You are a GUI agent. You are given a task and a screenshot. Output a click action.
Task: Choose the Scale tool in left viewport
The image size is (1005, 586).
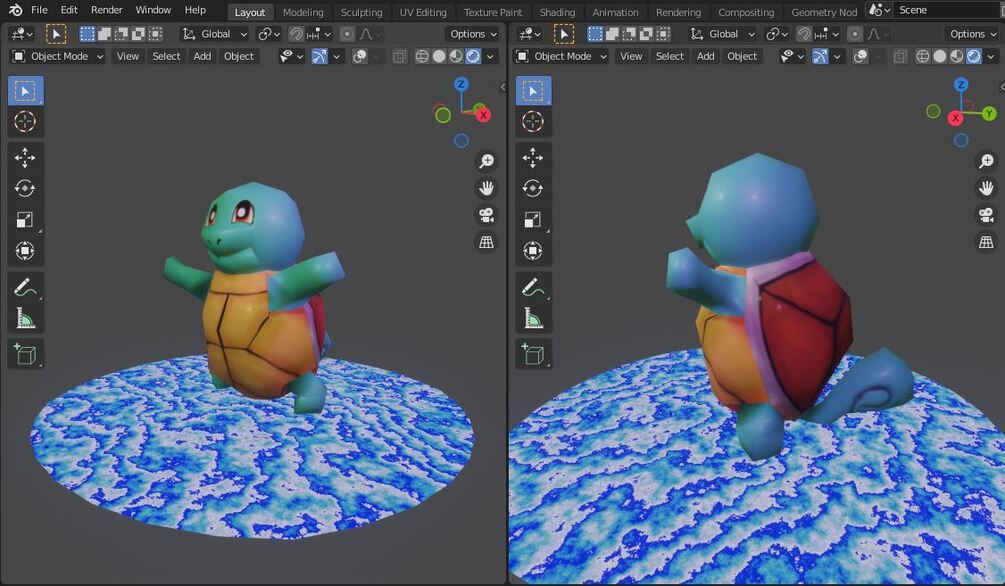pyautogui.click(x=26, y=219)
